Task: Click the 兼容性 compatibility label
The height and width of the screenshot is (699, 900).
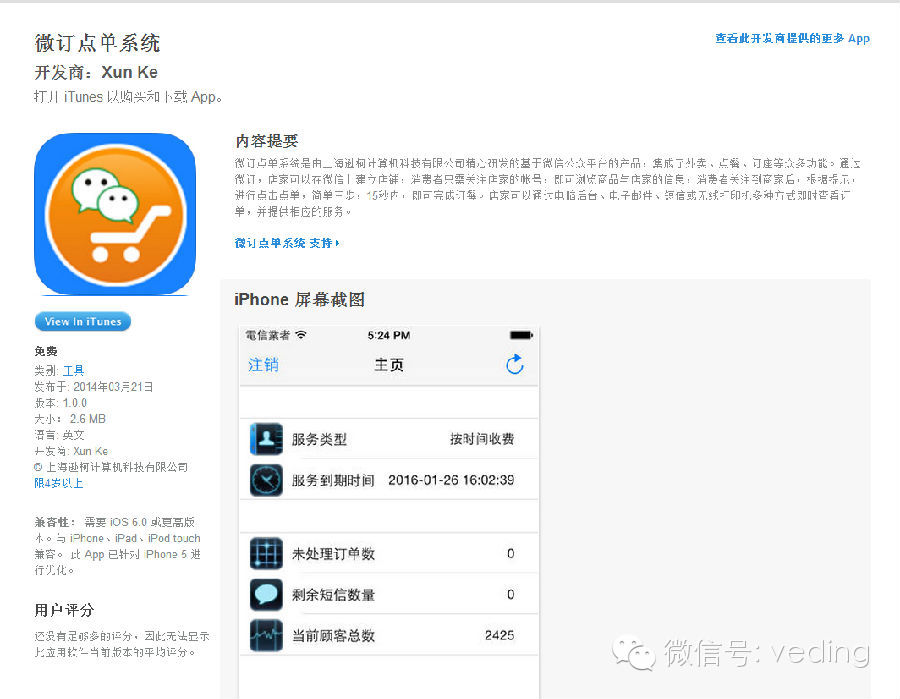Action: pyautogui.click(x=55, y=522)
